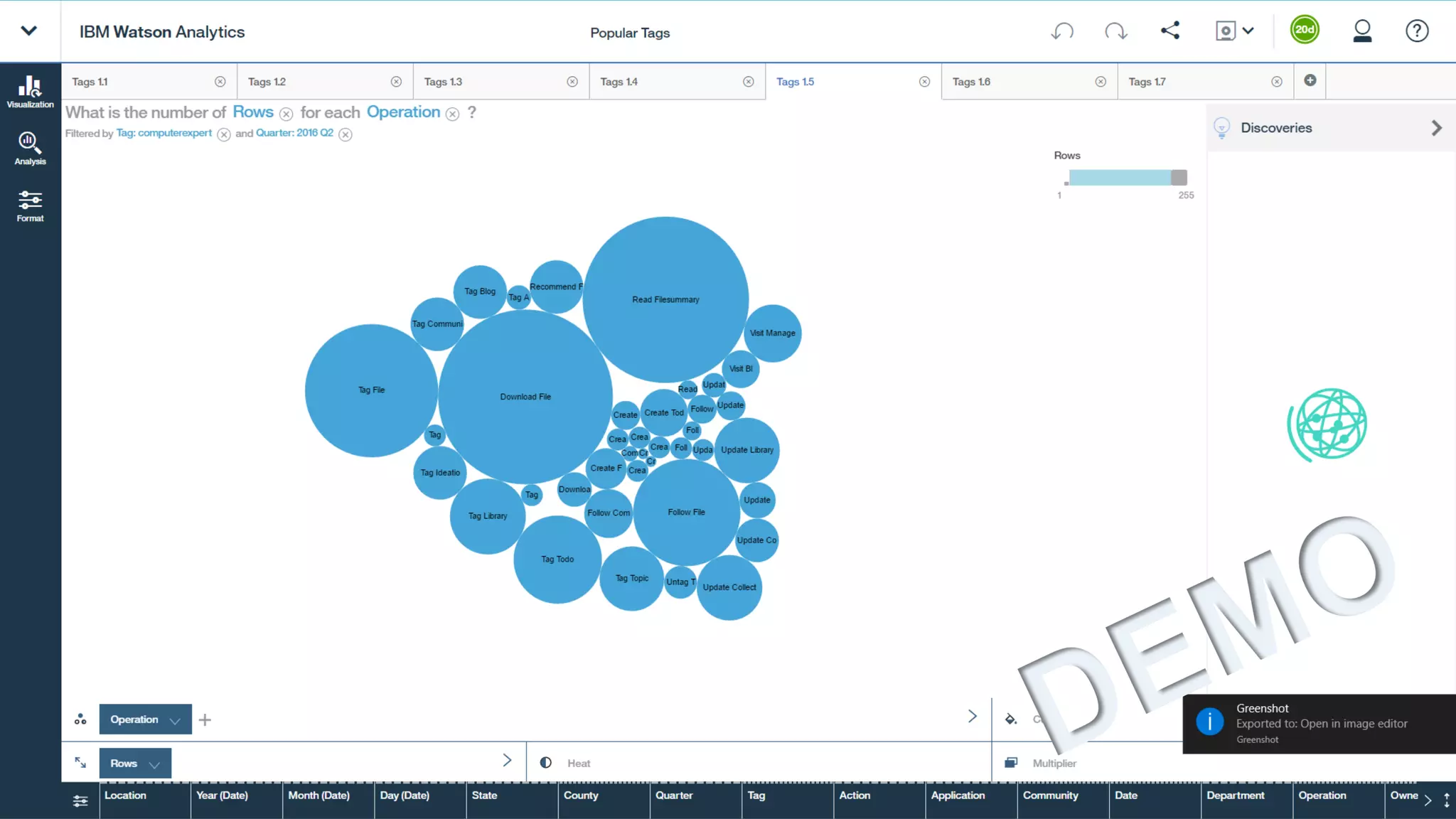Open the Visualization panel icon
This screenshot has width=1456, height=819.
click(30, 92)
